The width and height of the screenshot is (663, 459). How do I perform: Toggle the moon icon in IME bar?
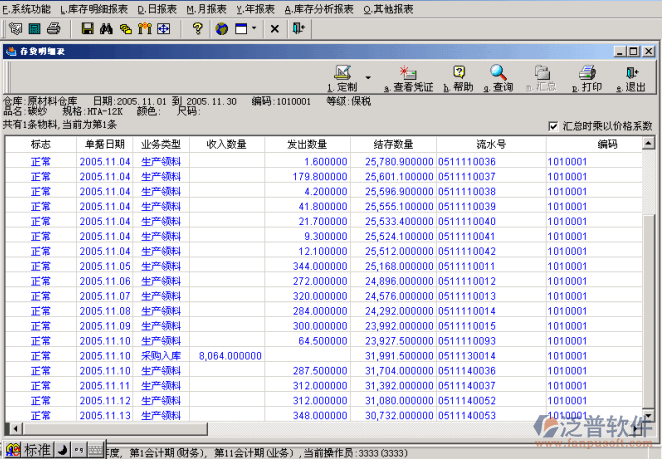[x=62, y=450]
